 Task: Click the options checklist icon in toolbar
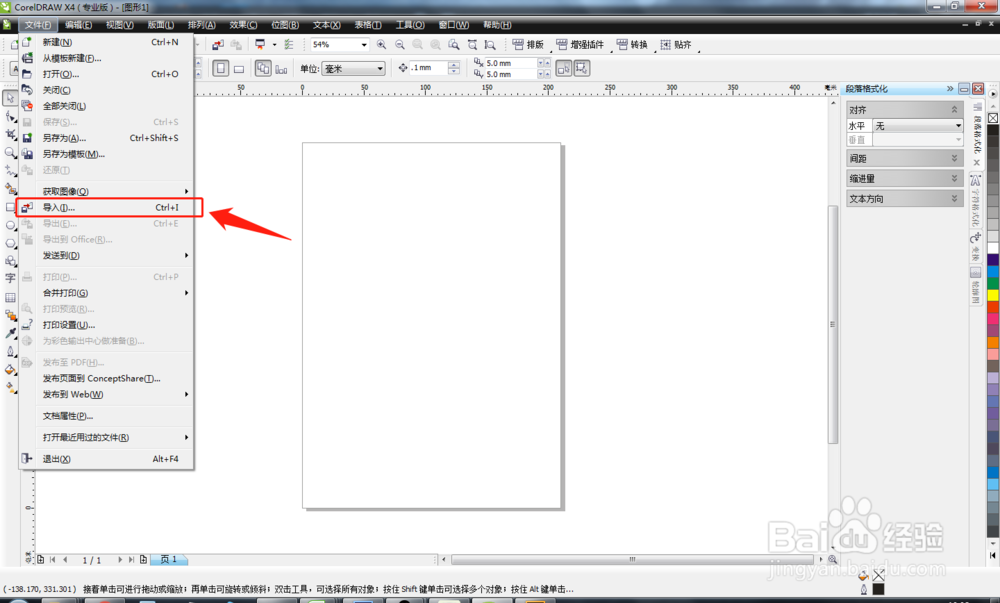tap(289, 45)
